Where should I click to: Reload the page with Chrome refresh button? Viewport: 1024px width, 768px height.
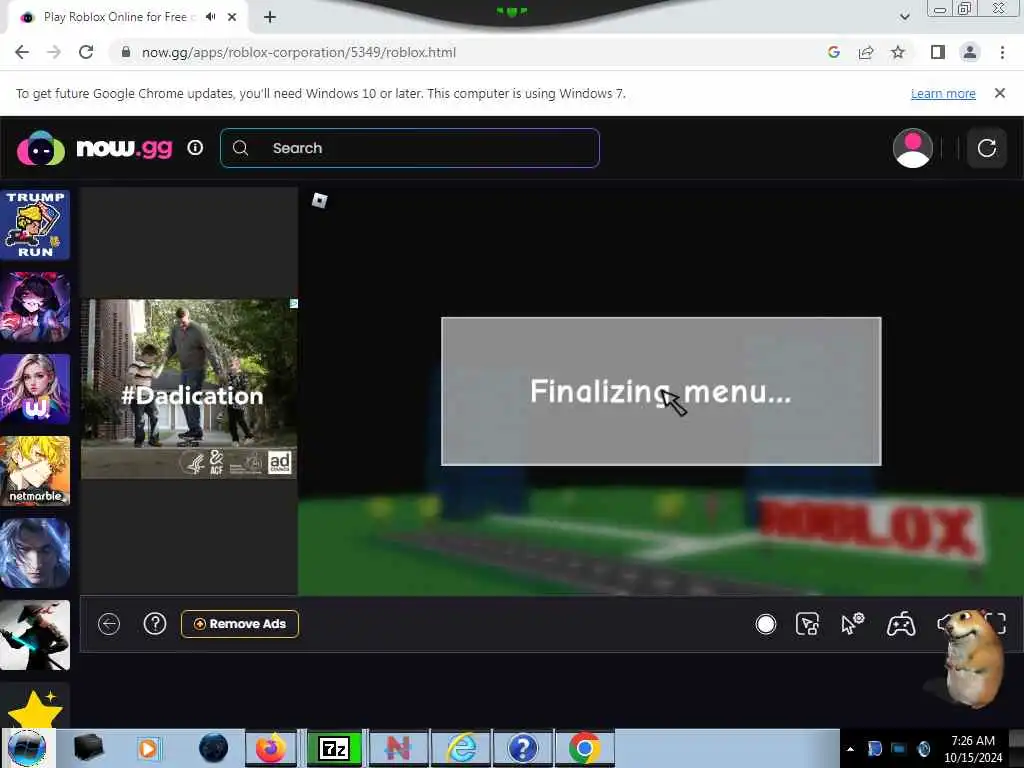point(86,52)
